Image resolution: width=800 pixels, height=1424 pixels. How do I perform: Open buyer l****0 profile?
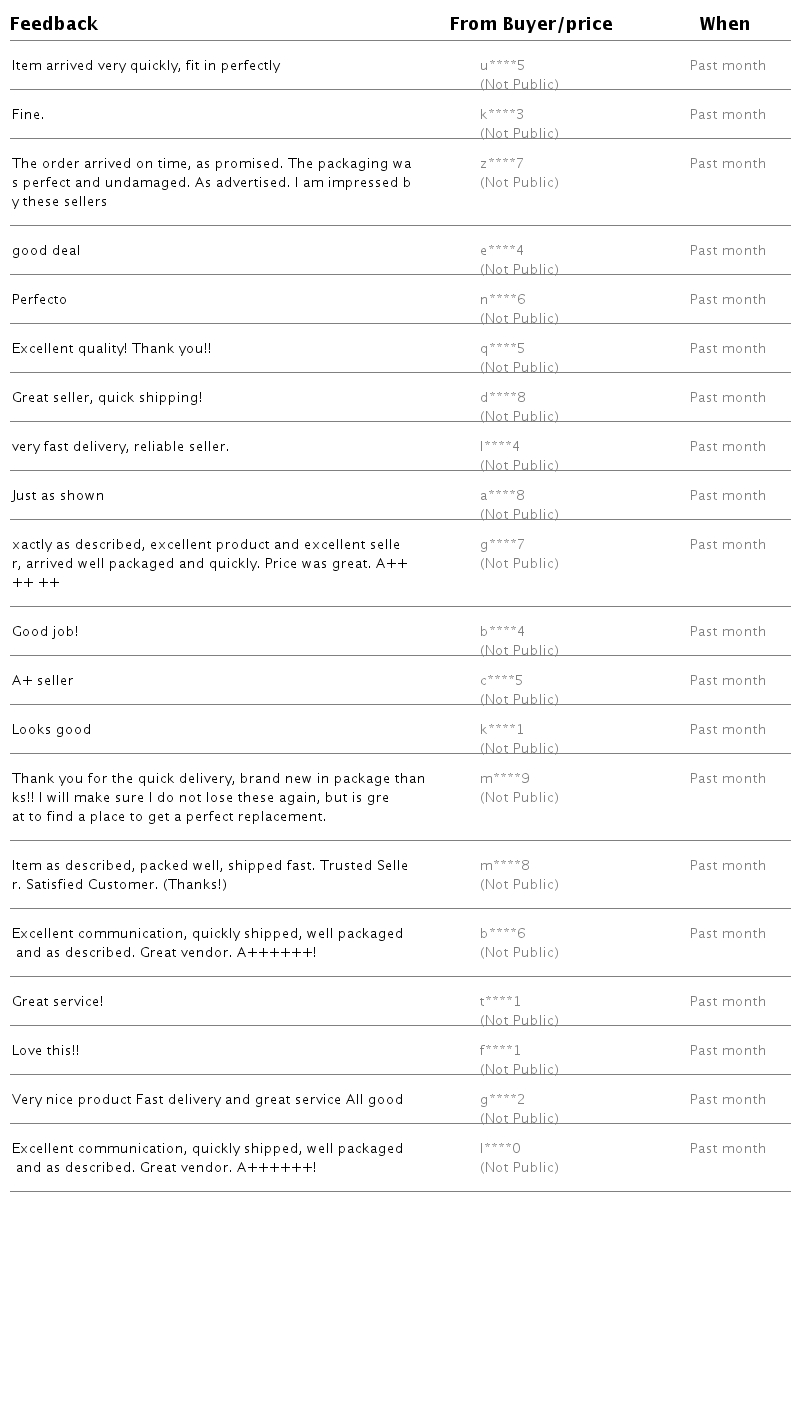[x=500, y=1149]
